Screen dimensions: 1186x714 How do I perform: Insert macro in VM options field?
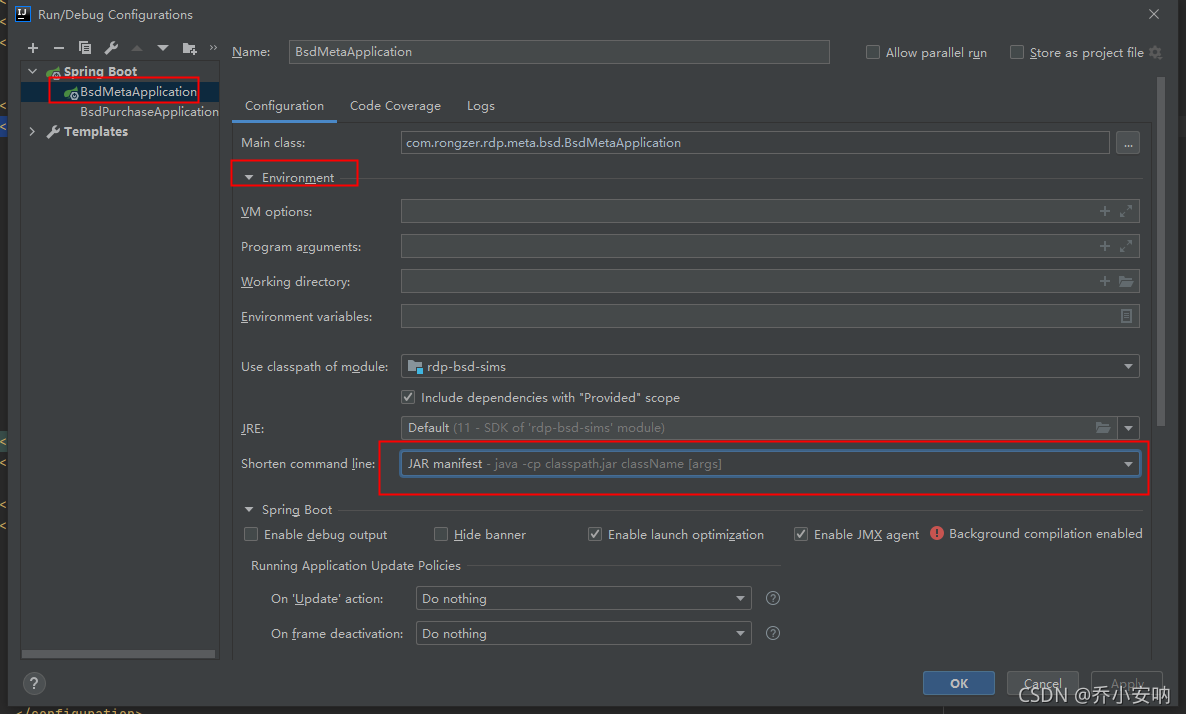[x=1104, y=212]
